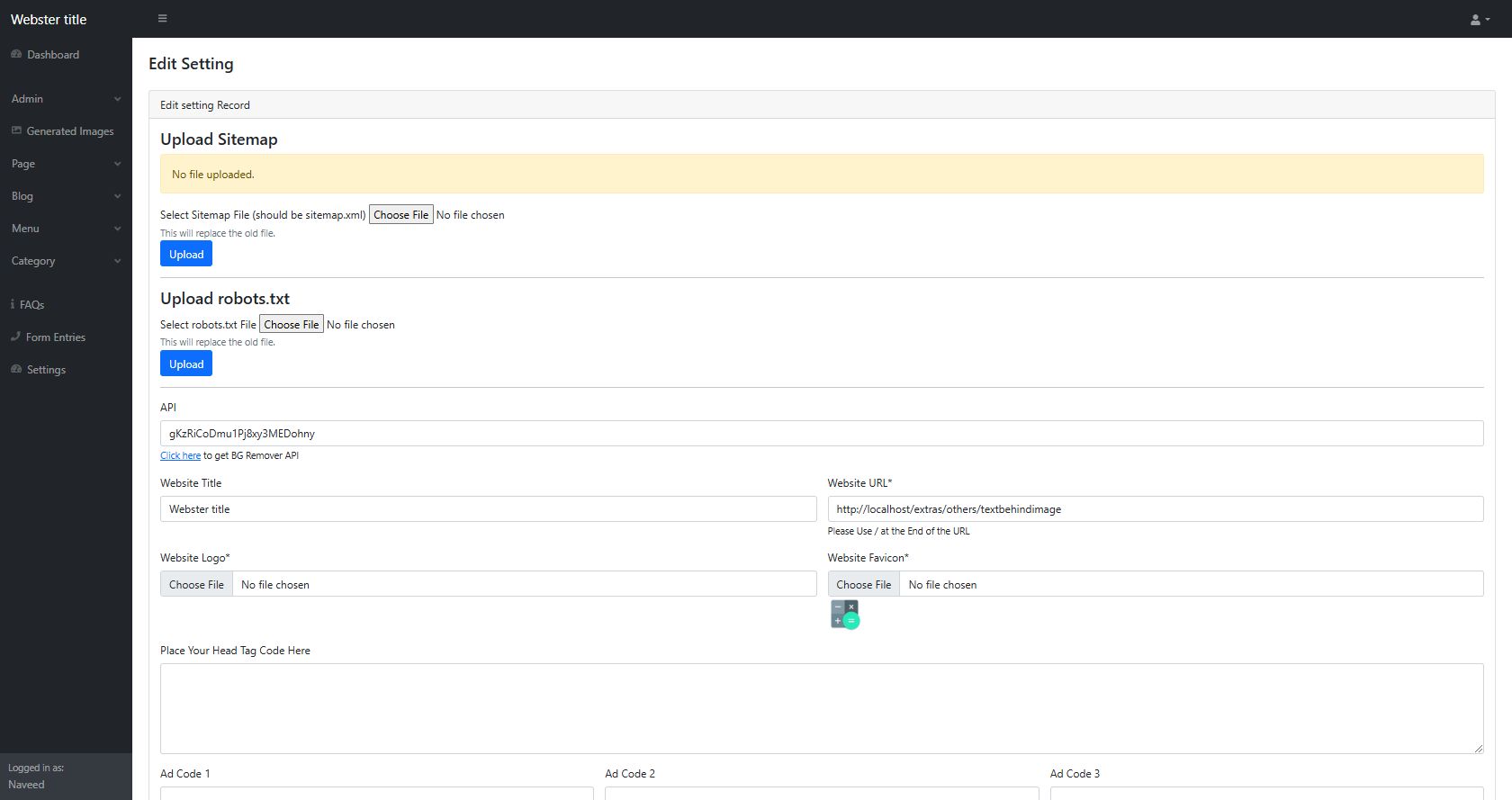Expand the Menu sidebar section
The image size is (1512, 800).
coord(66,229)
